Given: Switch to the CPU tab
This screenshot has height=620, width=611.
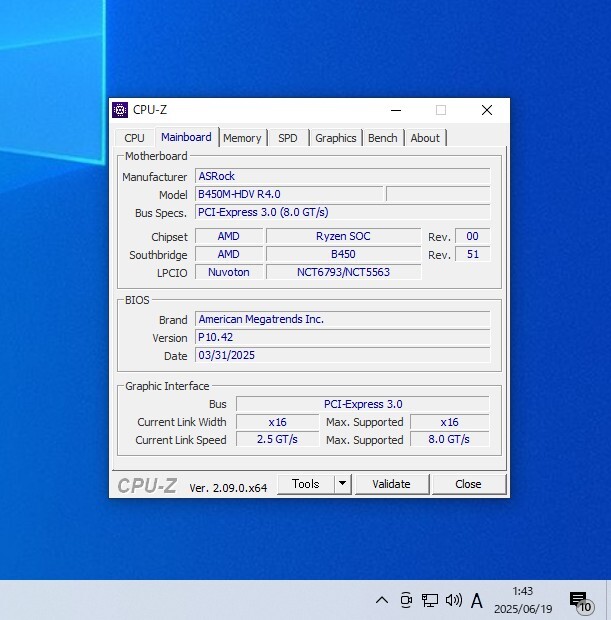Looking at the screenshot, I should pyautogui.click(x=134, y=138).
